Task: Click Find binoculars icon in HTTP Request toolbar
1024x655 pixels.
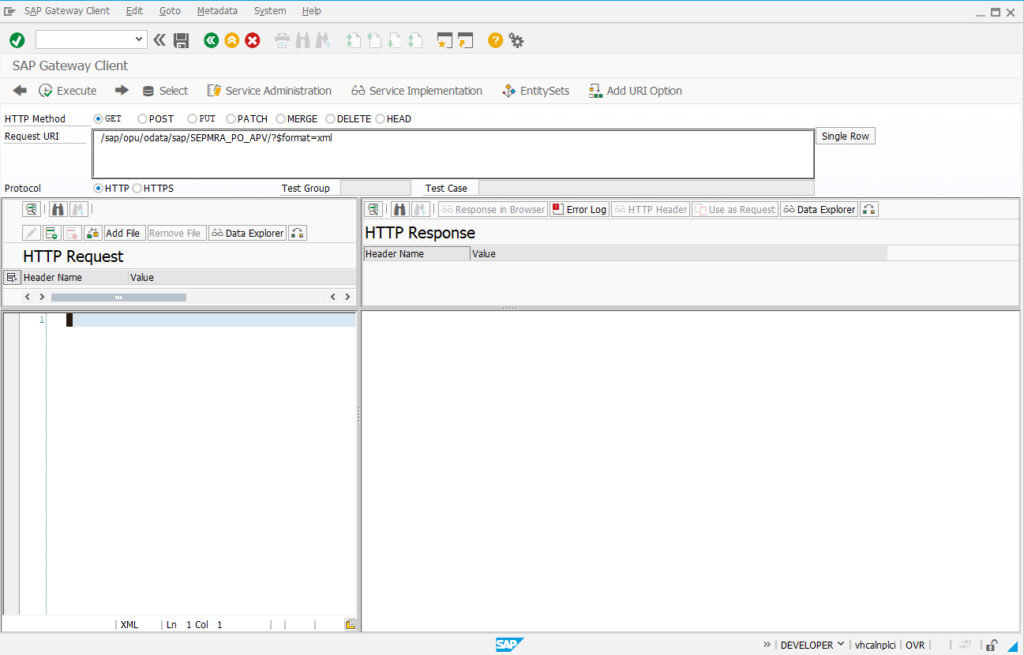Action: [58, 209]
